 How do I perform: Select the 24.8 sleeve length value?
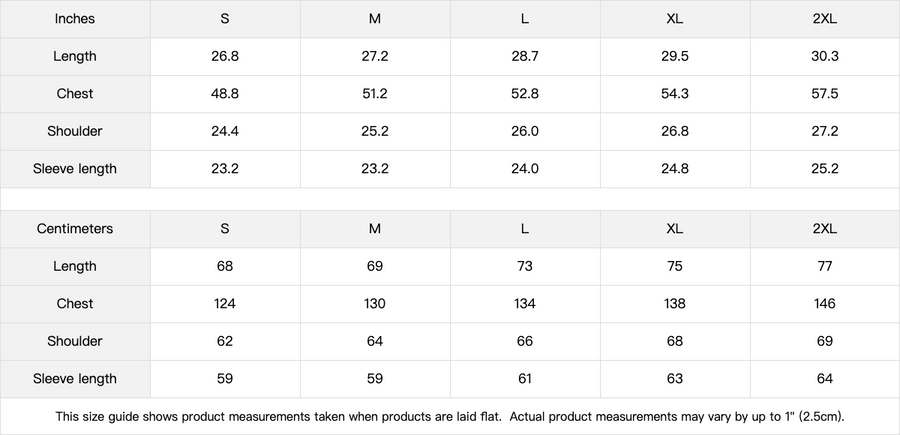point(675,169)
